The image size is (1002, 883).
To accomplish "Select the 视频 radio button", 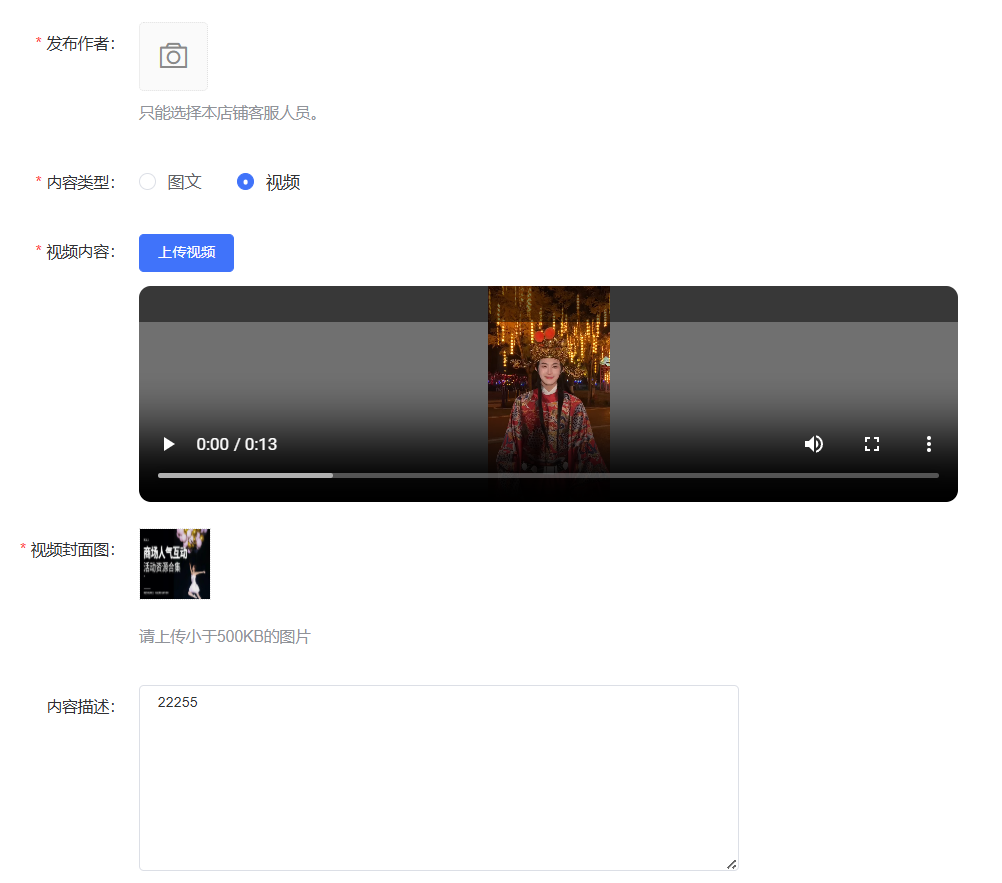I will coord(245,182).
